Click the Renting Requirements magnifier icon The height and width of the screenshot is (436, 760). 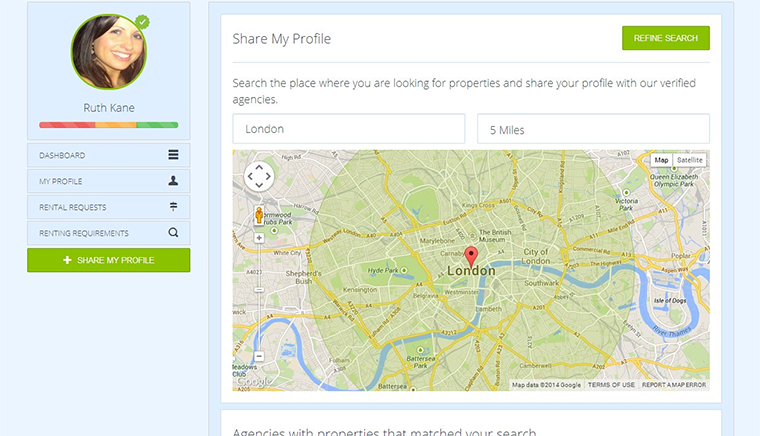pyautogui.click(x=173, y=233)
